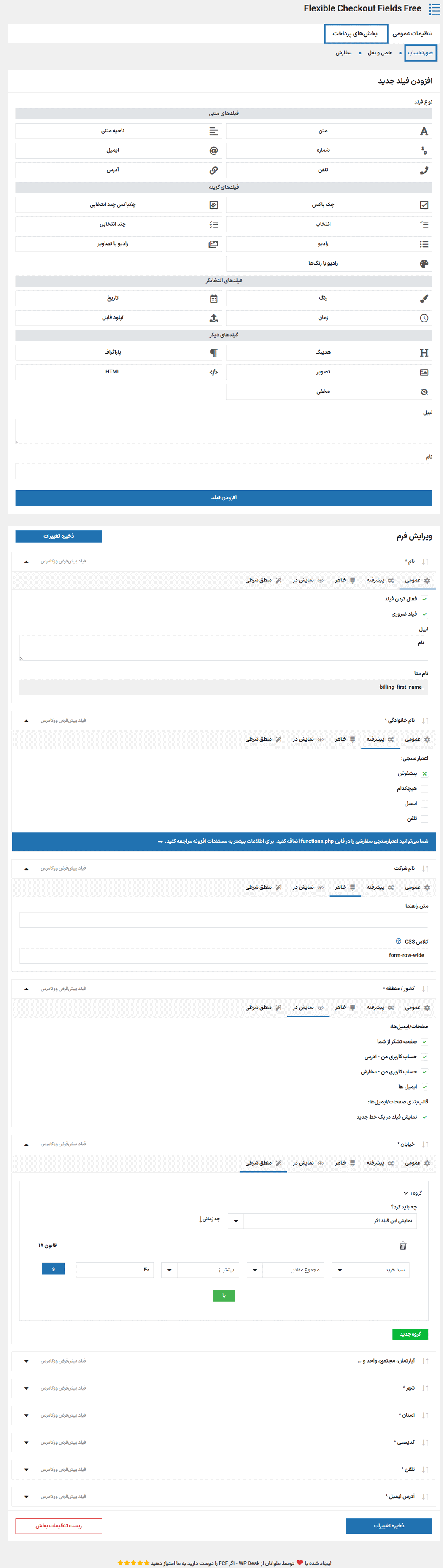Toggle 'صفحه تشکر از شما' checkbox
The height and width of the screenshot is (1568, 443).
coord(424,1041)
